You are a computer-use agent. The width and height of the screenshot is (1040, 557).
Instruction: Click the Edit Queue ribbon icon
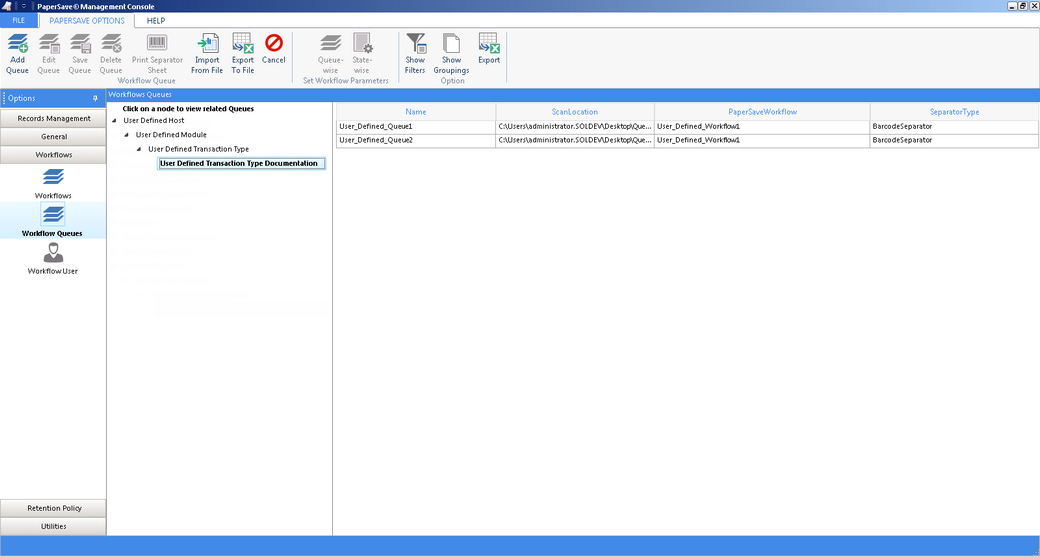coord(48,44)
